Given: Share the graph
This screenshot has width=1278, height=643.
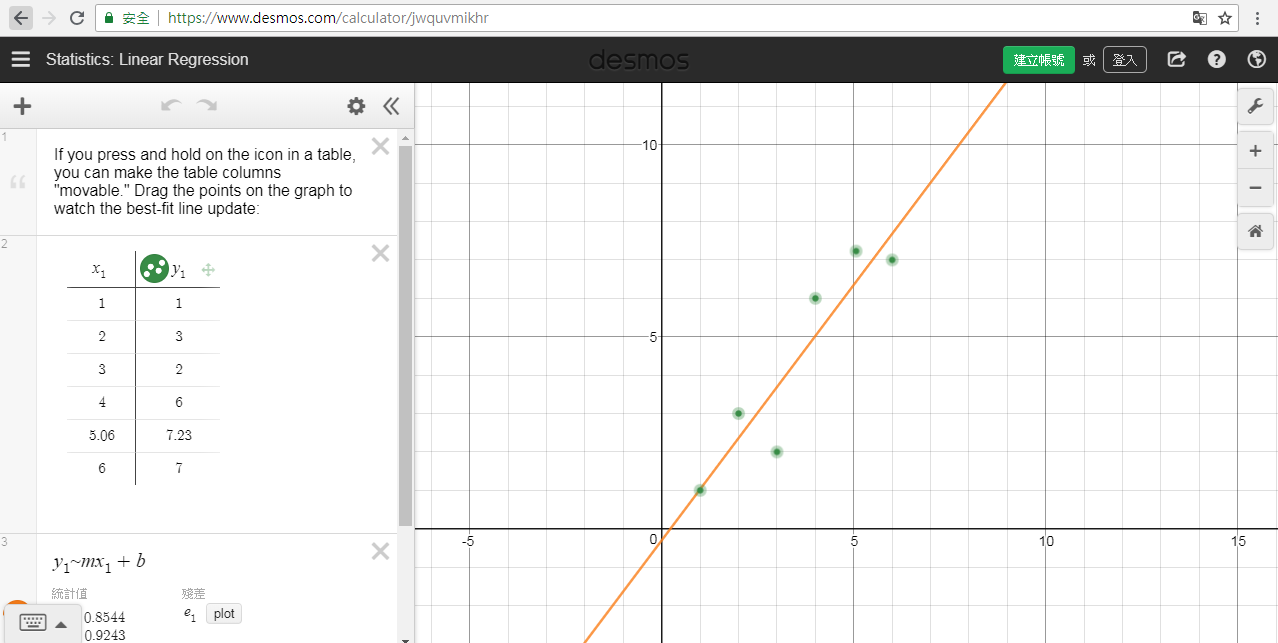Looking at the screenshot, I should (x=1177, y=60).
